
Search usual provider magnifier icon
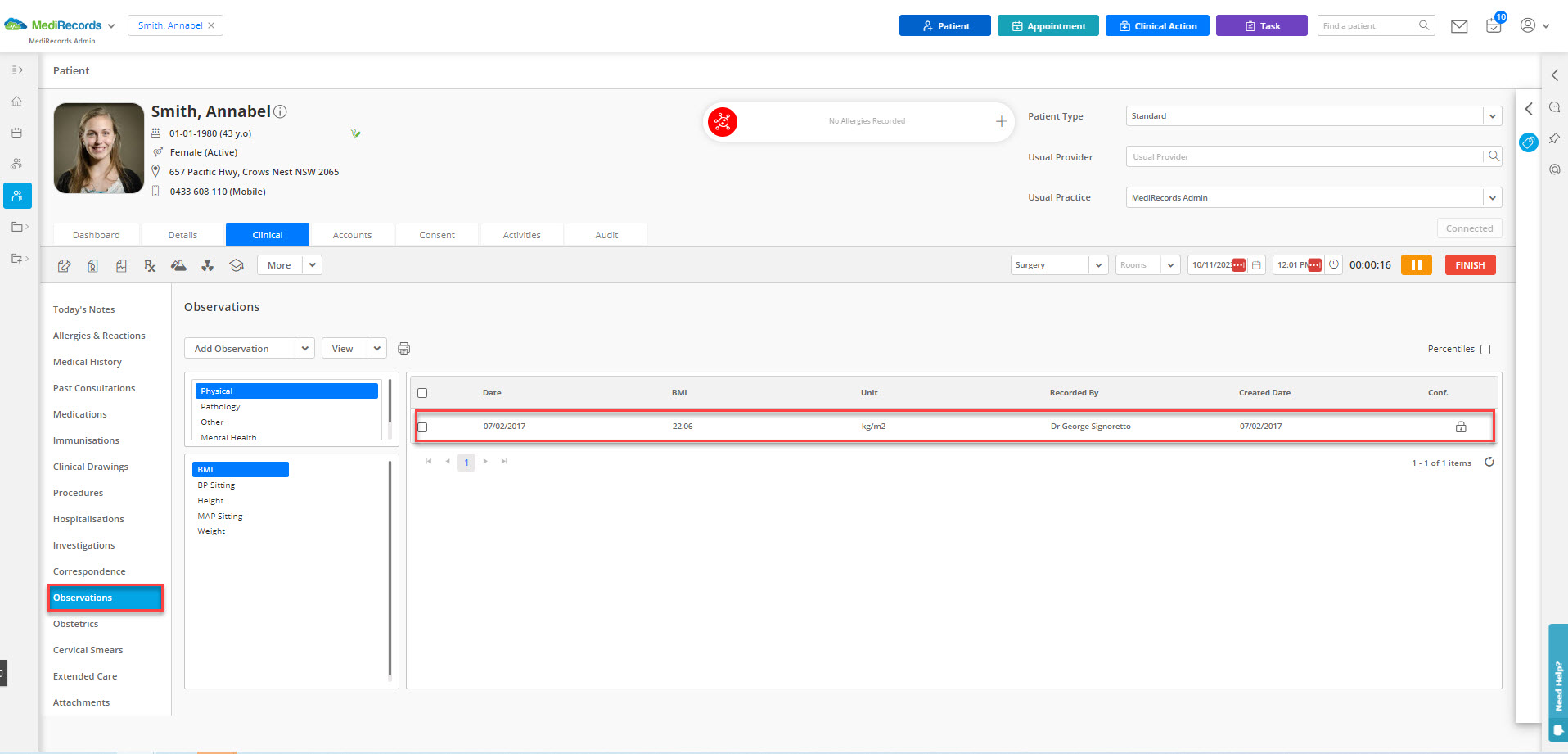[1494, 156]
